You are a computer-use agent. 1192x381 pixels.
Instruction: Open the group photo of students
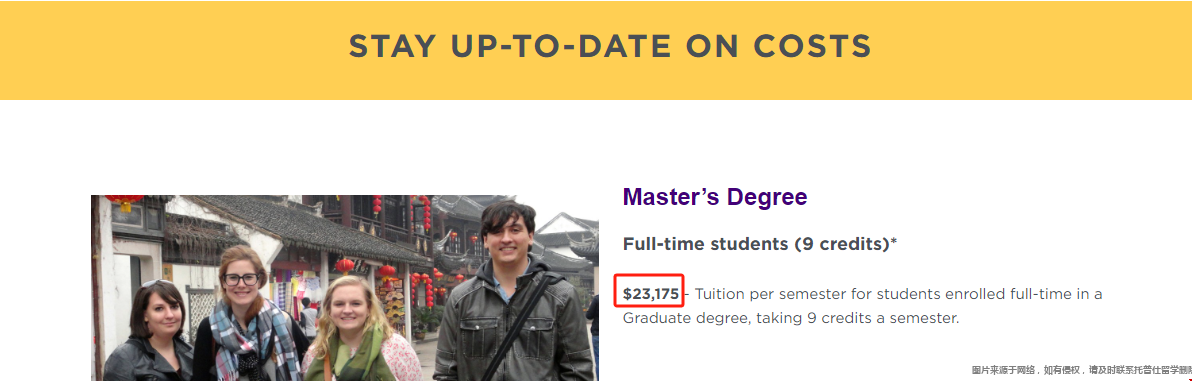pyautogui.click(x=344, y=287)
